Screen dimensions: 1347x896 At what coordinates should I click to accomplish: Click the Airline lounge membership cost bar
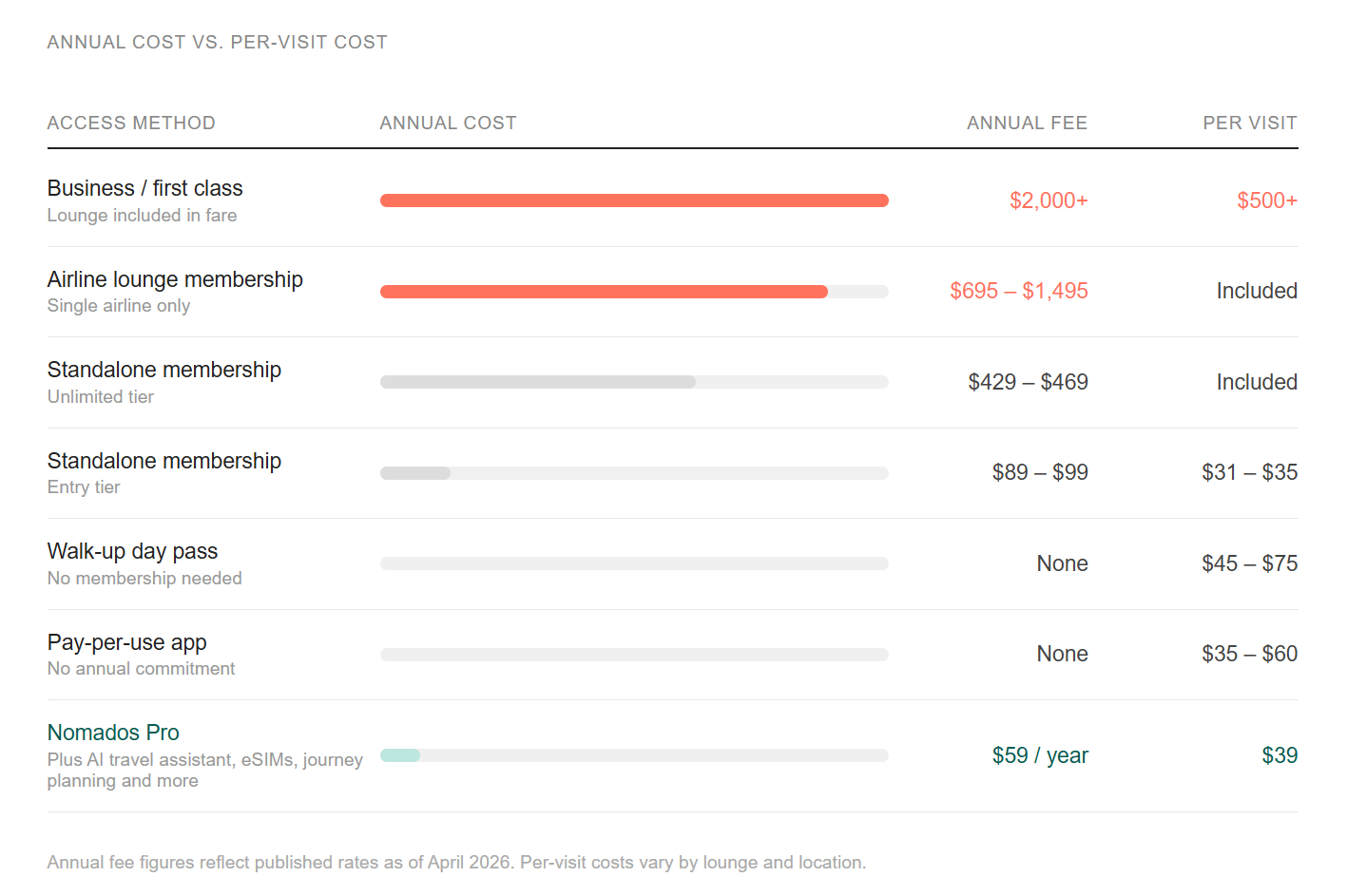coord(604,292)
